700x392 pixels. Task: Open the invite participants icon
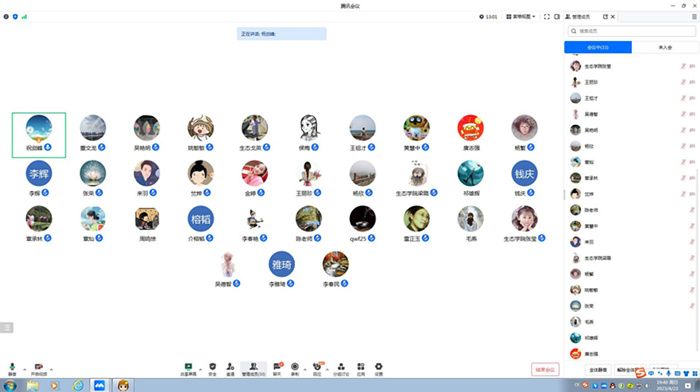tap(230, 369)
